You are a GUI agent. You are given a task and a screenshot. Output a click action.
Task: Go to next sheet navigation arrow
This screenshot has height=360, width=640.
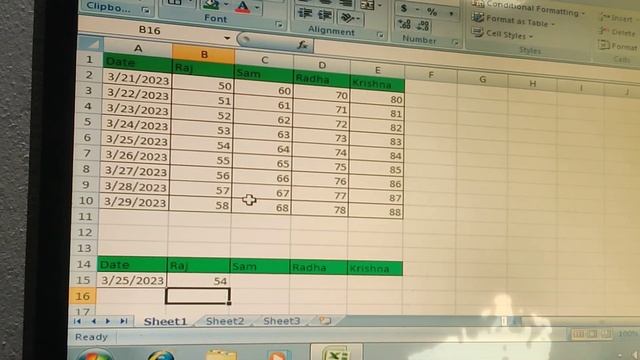(108, 322)
